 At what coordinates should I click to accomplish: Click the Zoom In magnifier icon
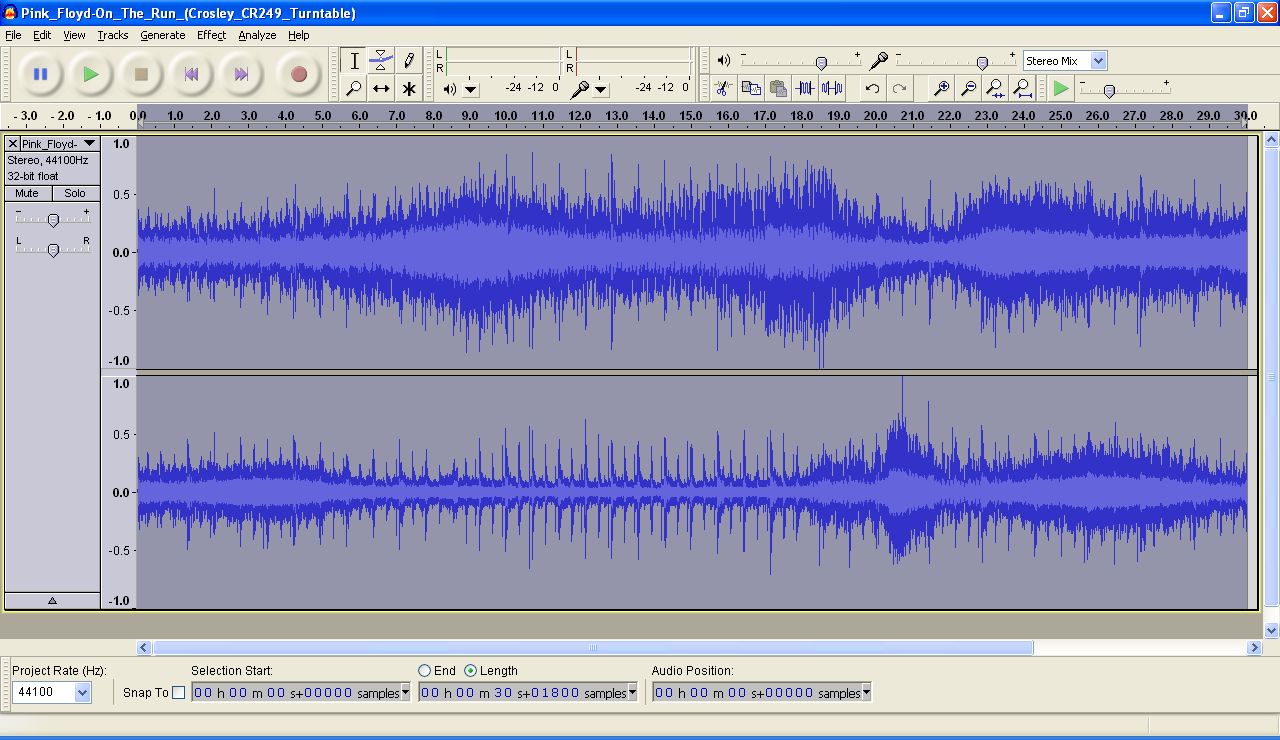pos(941,89)
